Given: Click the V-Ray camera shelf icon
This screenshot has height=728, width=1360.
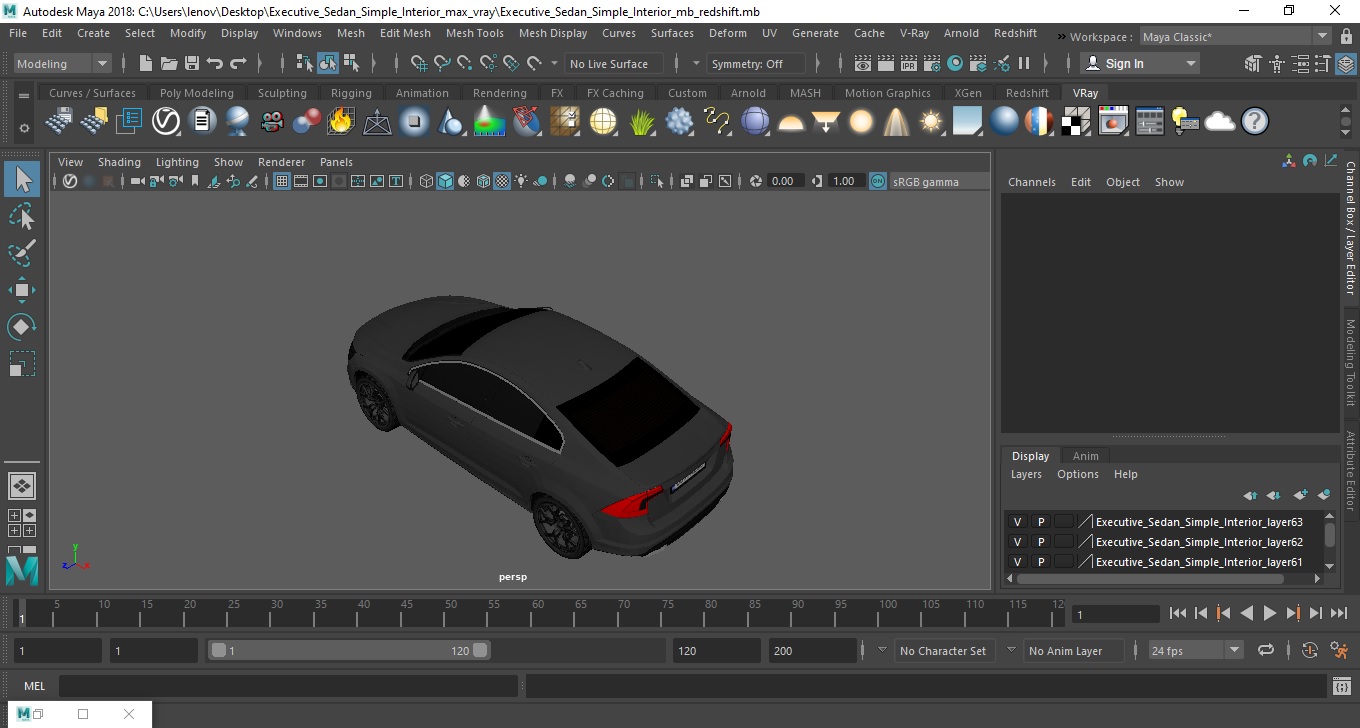Looking at the screenshot, I should pos(272,122).
